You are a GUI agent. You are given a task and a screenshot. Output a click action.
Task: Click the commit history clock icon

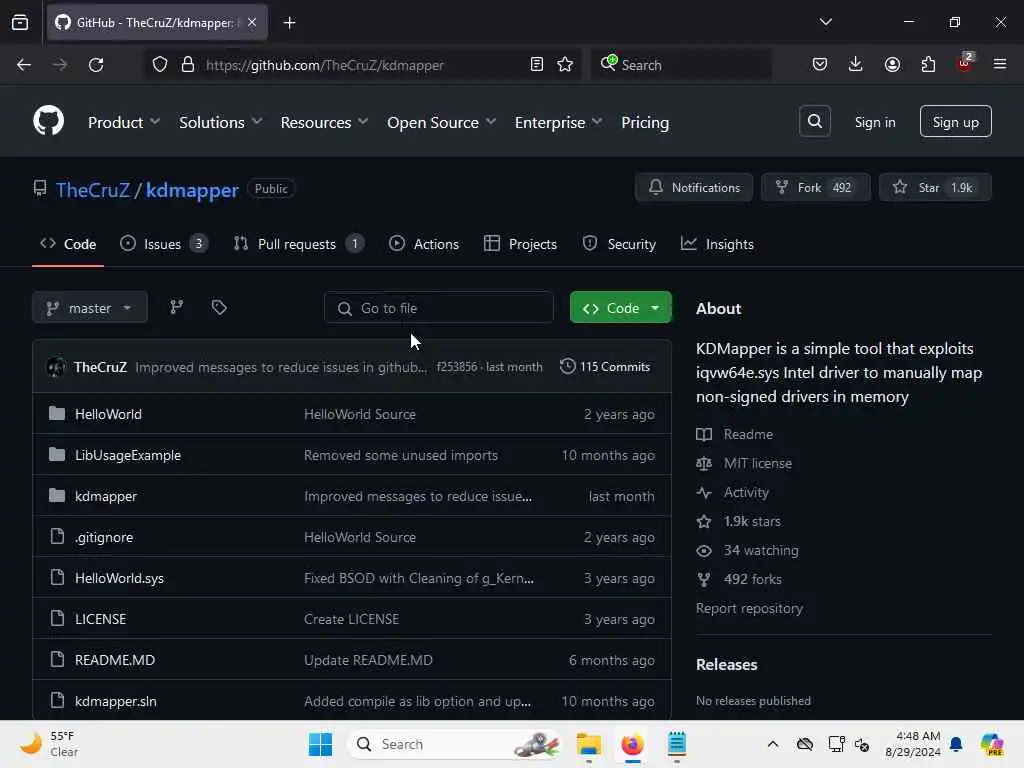pyautogui.click(x=568, y=366)
